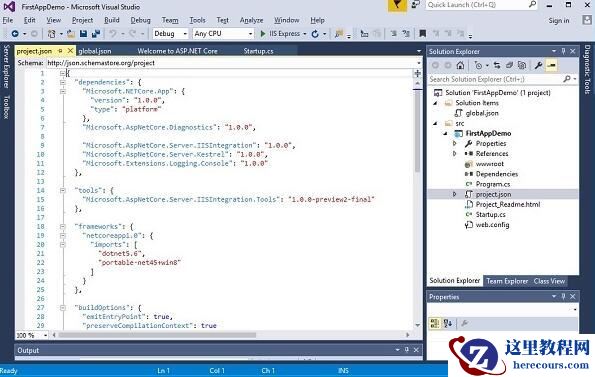Viewport: 595px width, 377px height.
Task: Click the Save All toolbar icon
Action: click(96, 34)
